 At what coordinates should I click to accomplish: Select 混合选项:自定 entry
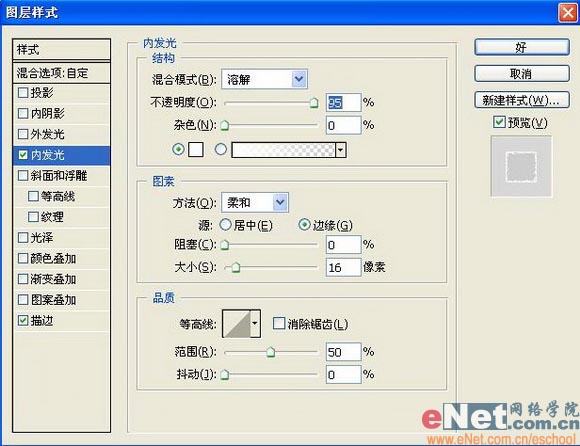pos(61,73)
